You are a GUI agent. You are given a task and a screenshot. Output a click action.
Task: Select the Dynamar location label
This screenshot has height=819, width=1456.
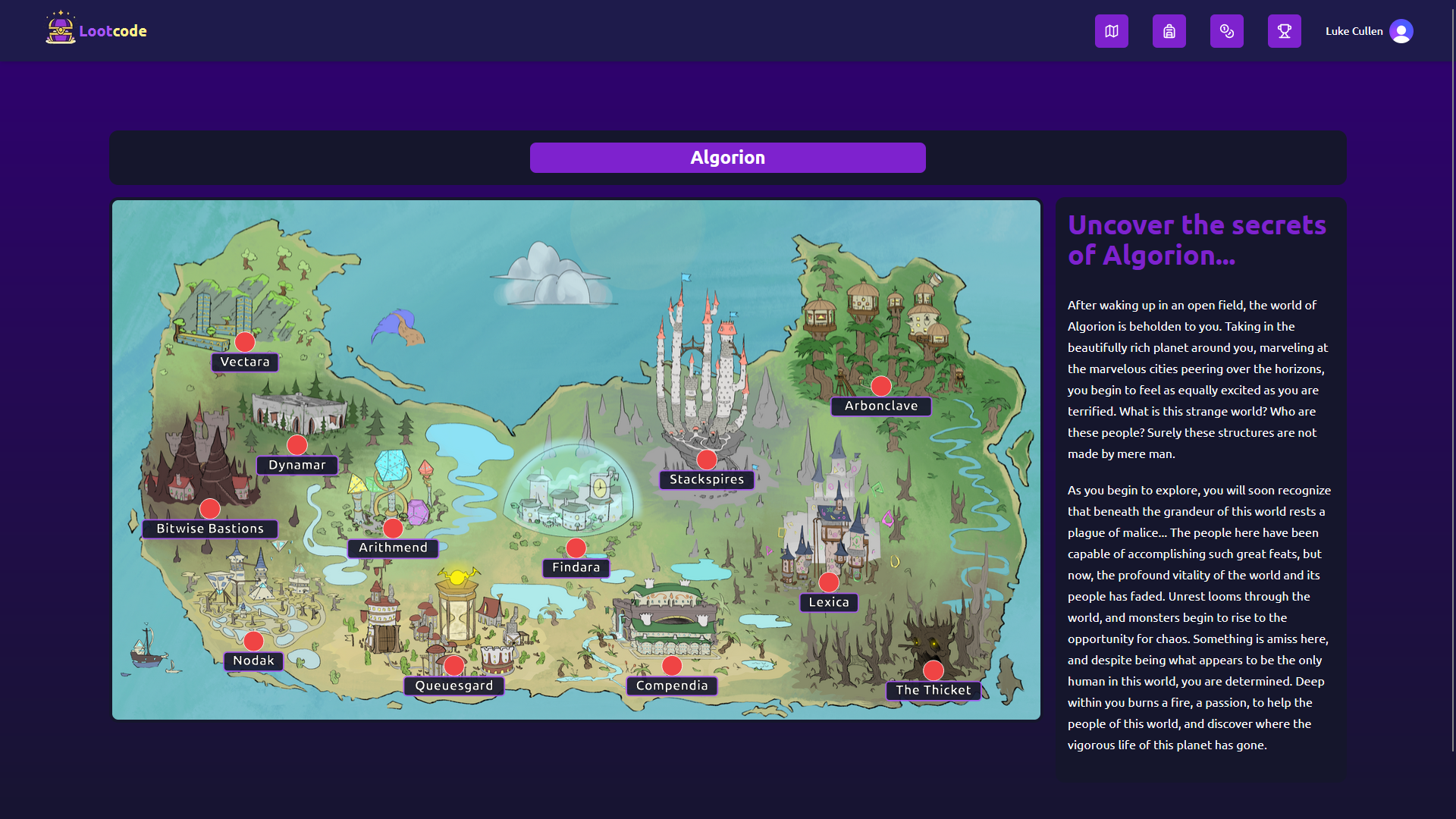(297, 466)
